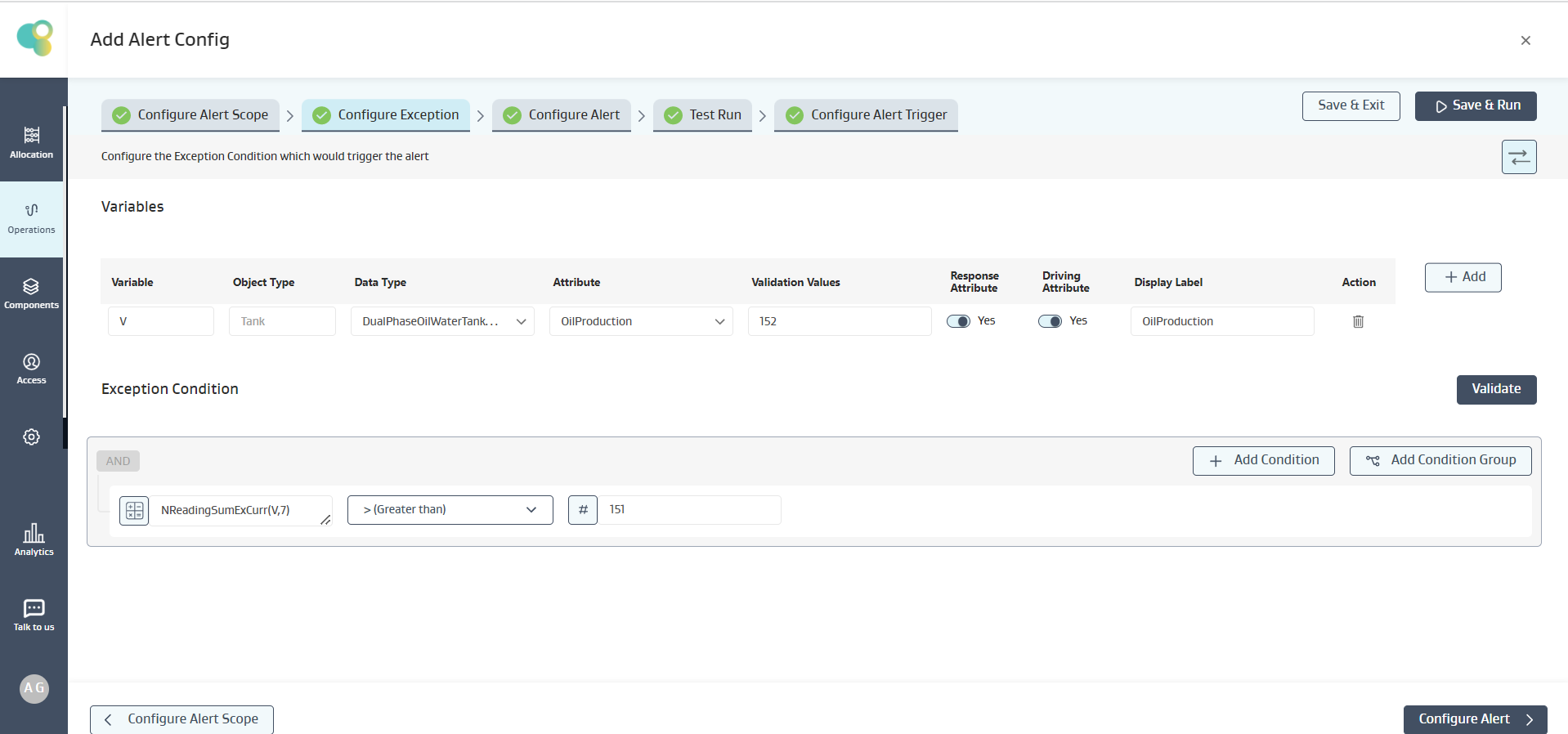1568x734 pixels.
Task: Toggle the Driving Attribute switch
Action: (x=1050, y=321)
